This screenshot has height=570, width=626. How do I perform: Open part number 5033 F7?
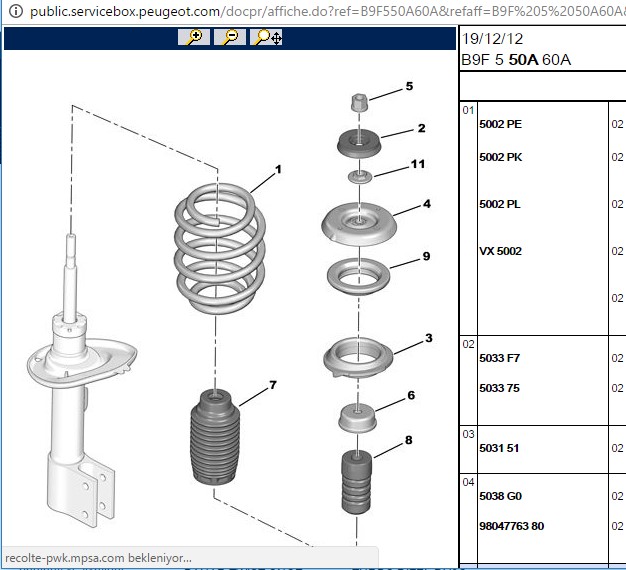(499, 358)
